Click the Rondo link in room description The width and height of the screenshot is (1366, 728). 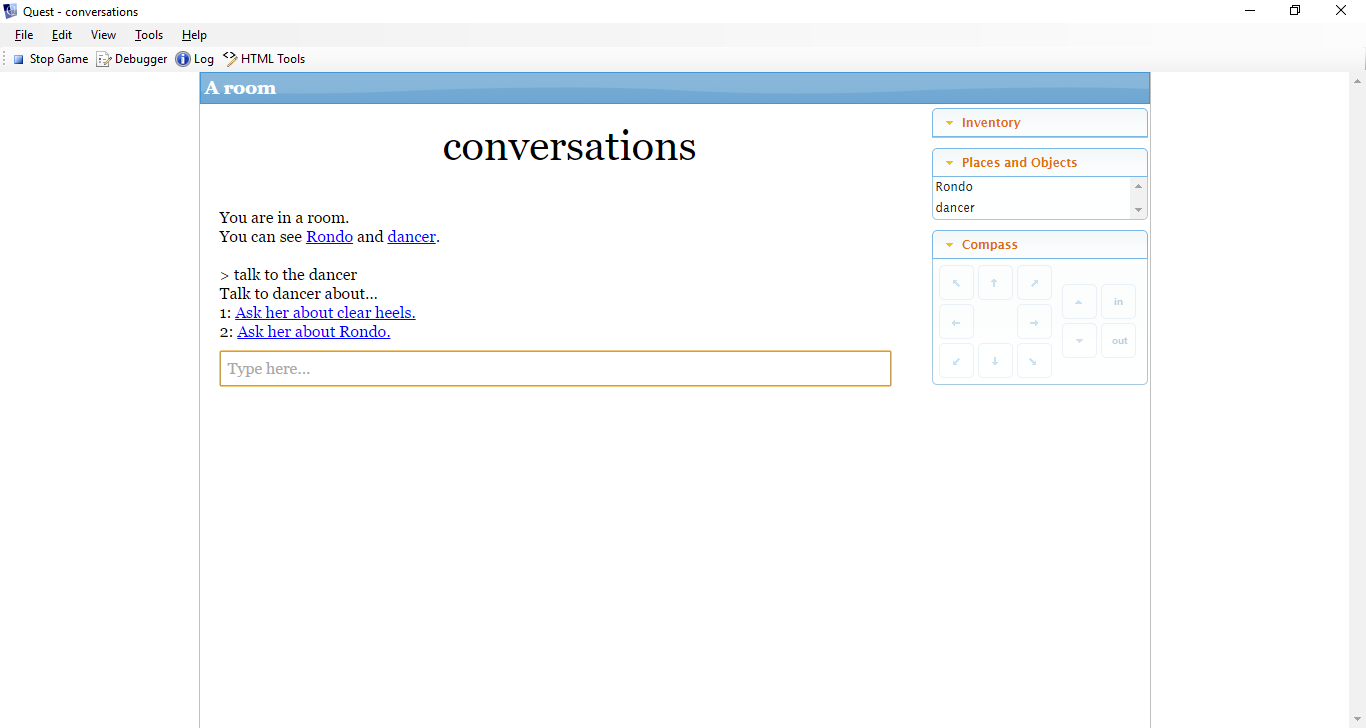[329, 237]
